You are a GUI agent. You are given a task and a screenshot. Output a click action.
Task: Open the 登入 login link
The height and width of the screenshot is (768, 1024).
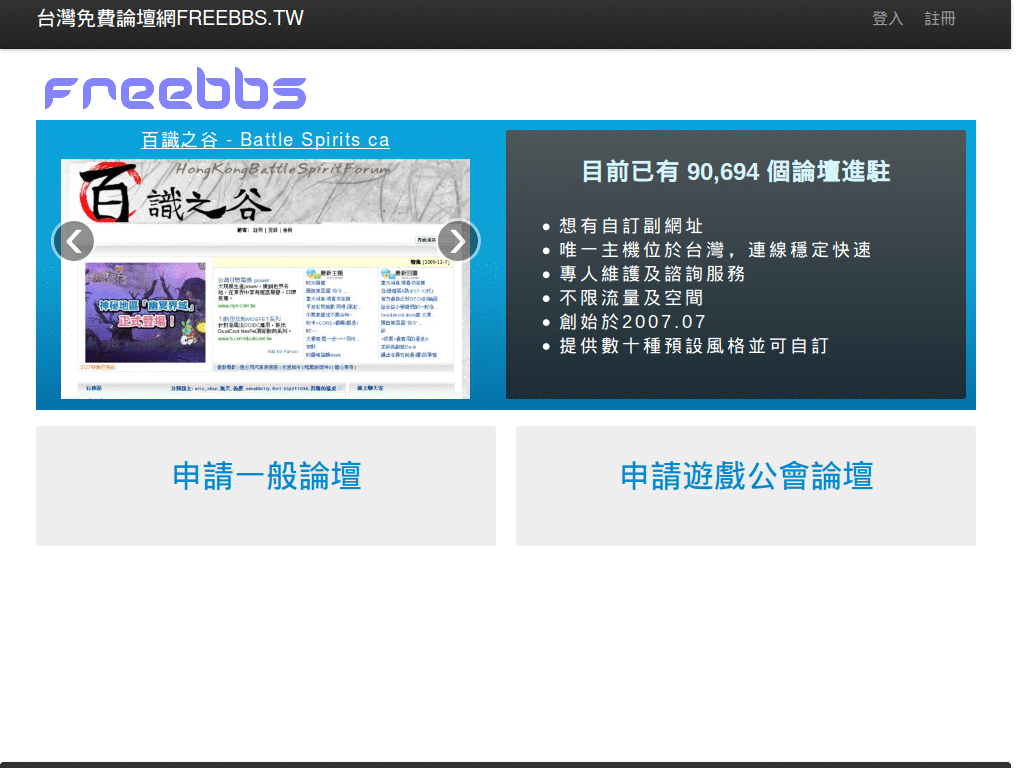coord(888,18)
